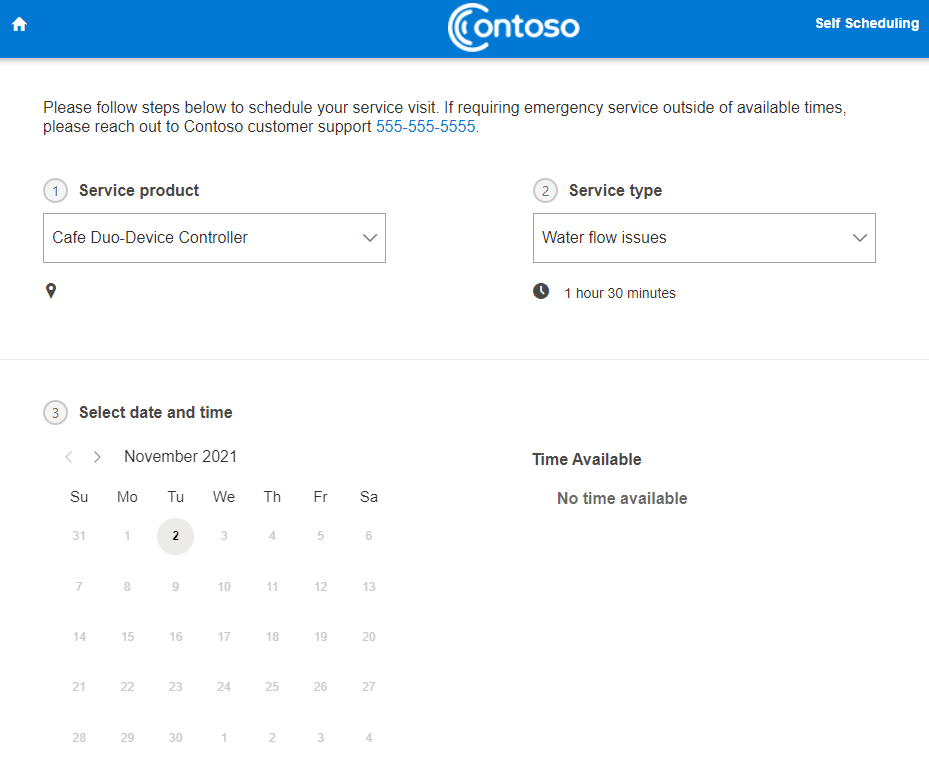Click the location pin icon
Viewport: 929px width, 760px height.
(x=51, y=291)
